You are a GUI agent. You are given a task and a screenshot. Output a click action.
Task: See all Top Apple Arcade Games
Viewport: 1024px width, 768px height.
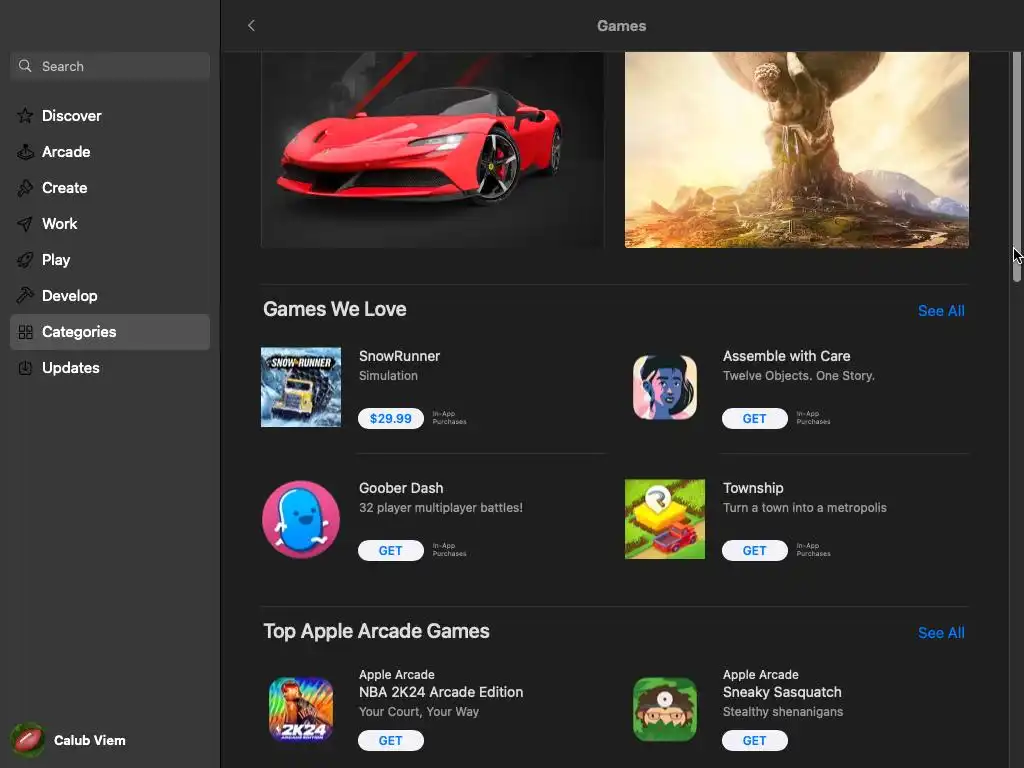(941, 633)
